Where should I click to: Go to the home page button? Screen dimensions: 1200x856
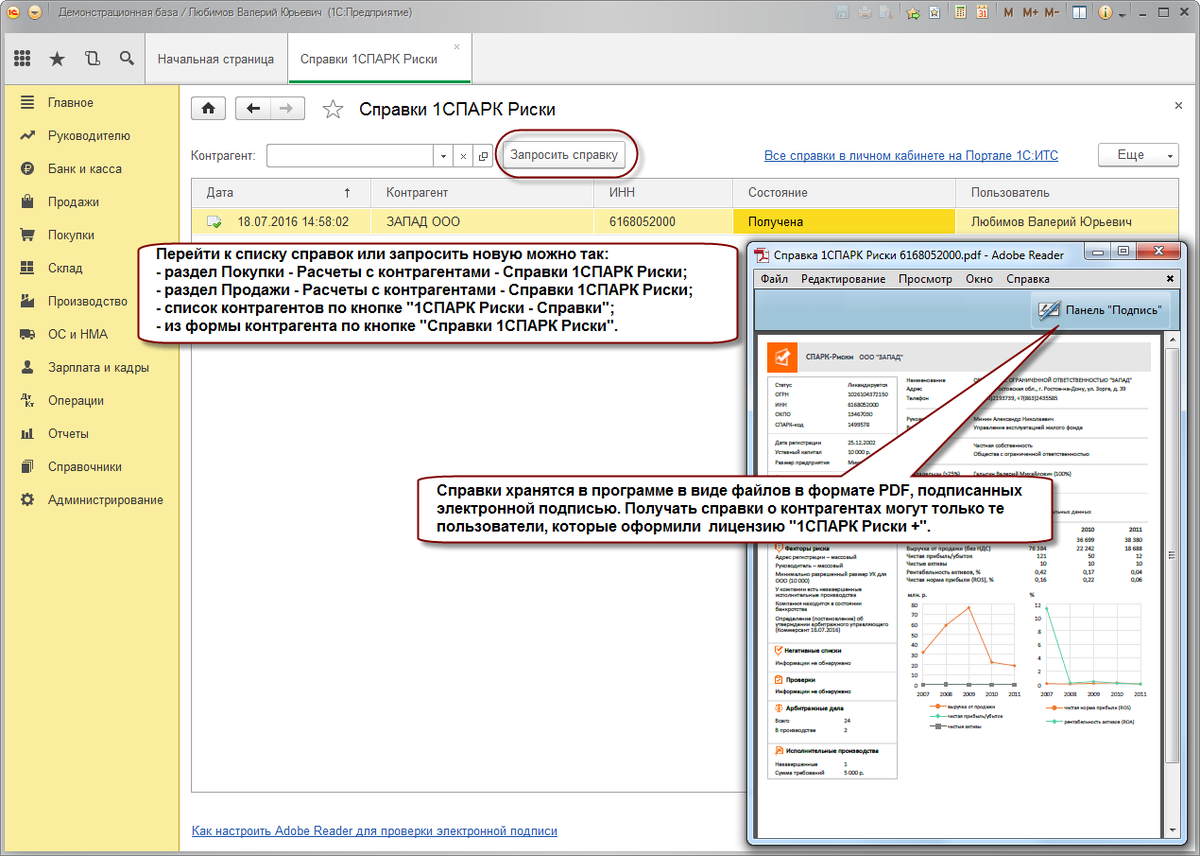(x=208, y=109)
